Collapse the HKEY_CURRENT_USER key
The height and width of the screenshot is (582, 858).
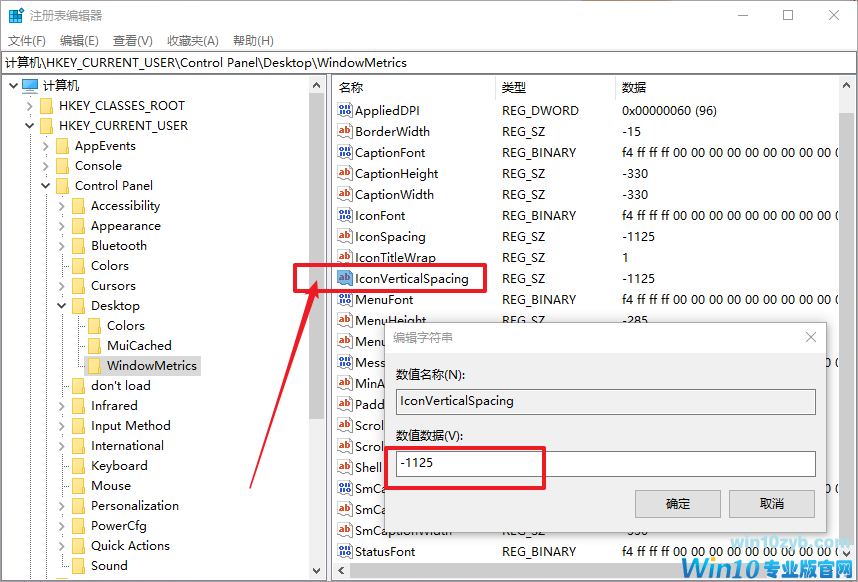click(30, 126)
